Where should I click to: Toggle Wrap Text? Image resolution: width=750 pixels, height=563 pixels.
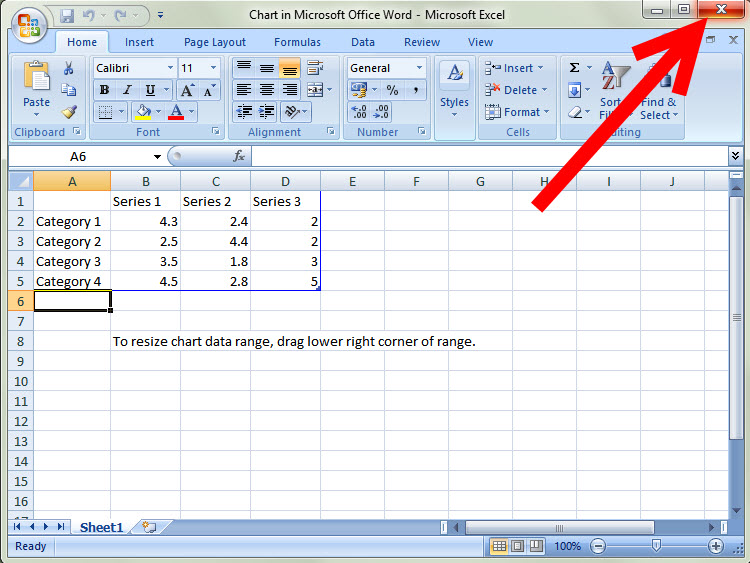[315, 67]
